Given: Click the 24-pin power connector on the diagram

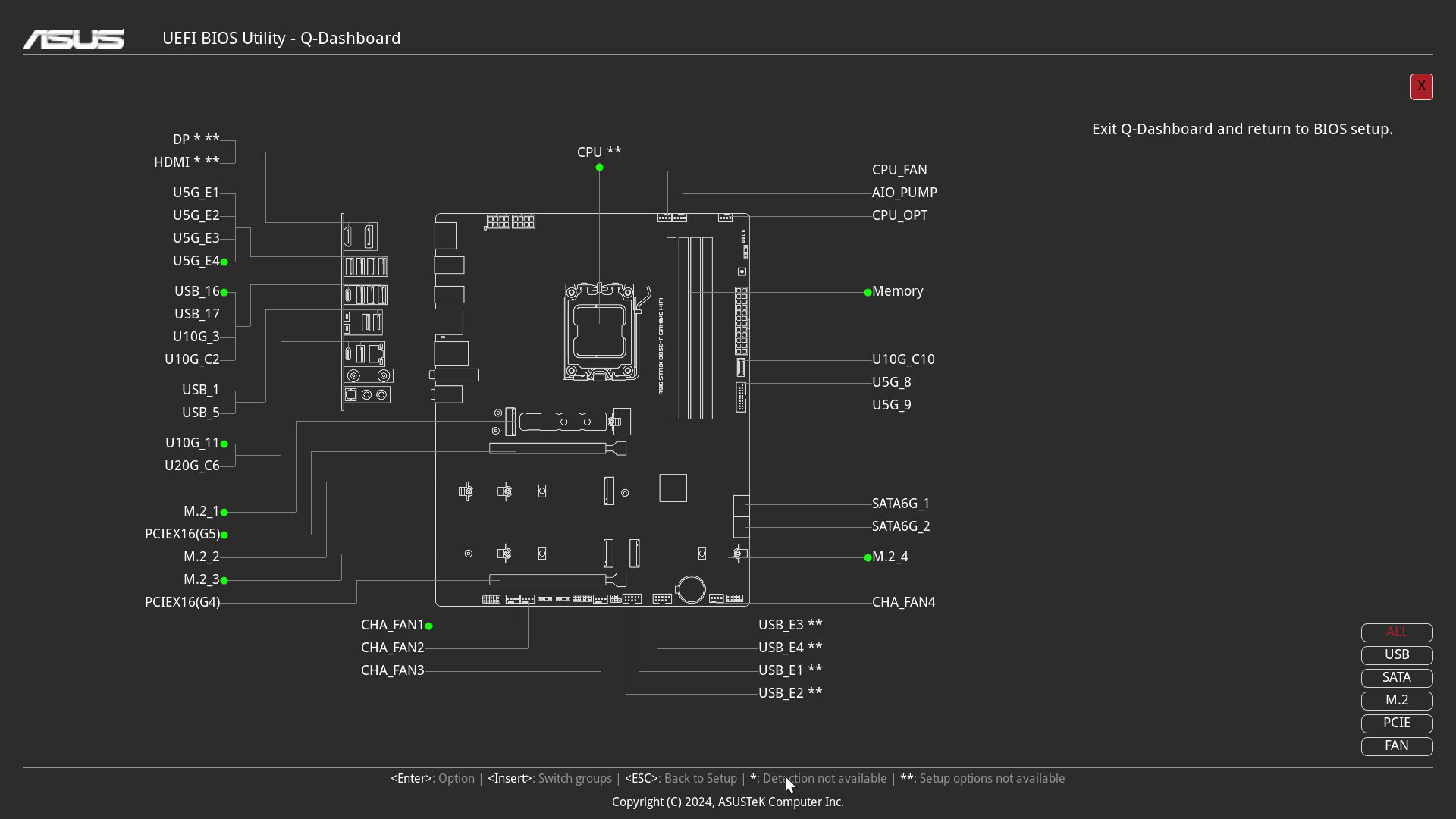Looking at the screenshot, I should point(742,321).
